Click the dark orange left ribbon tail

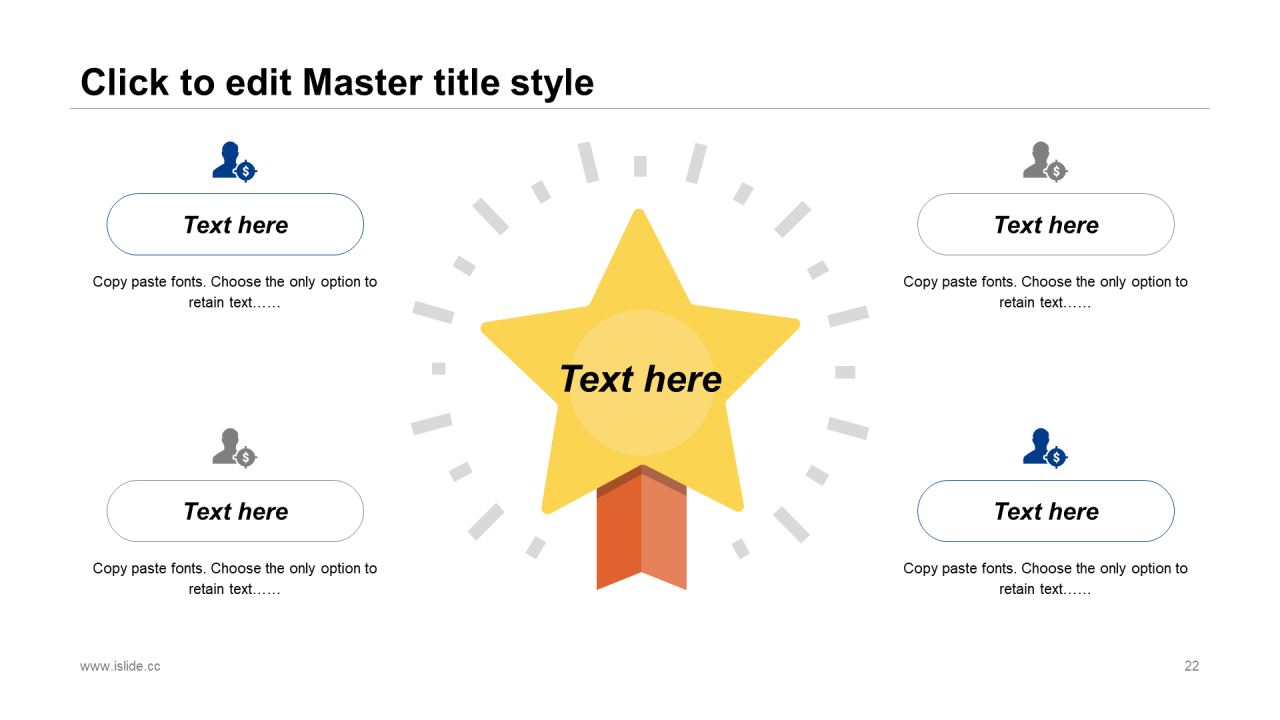tap(619, 535)
